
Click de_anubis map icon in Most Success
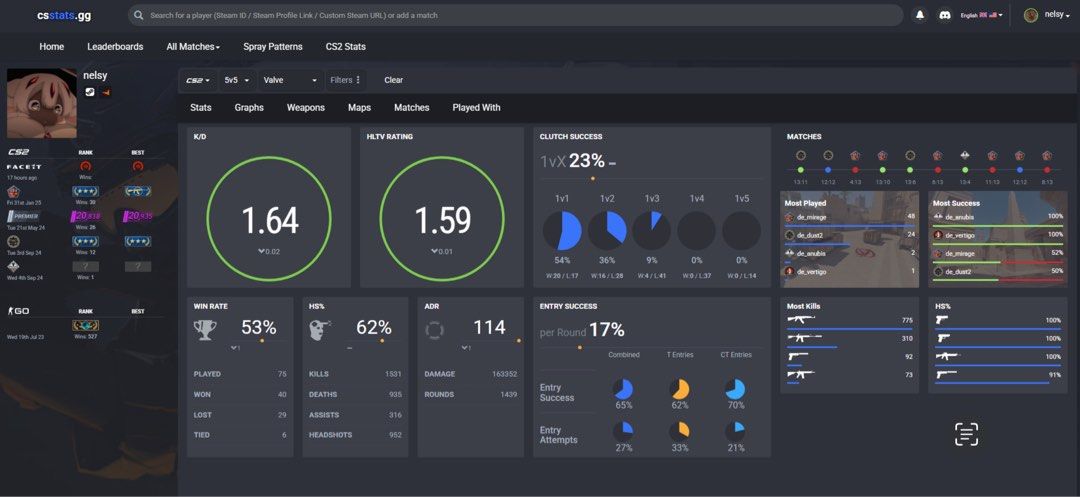[938, 217]
